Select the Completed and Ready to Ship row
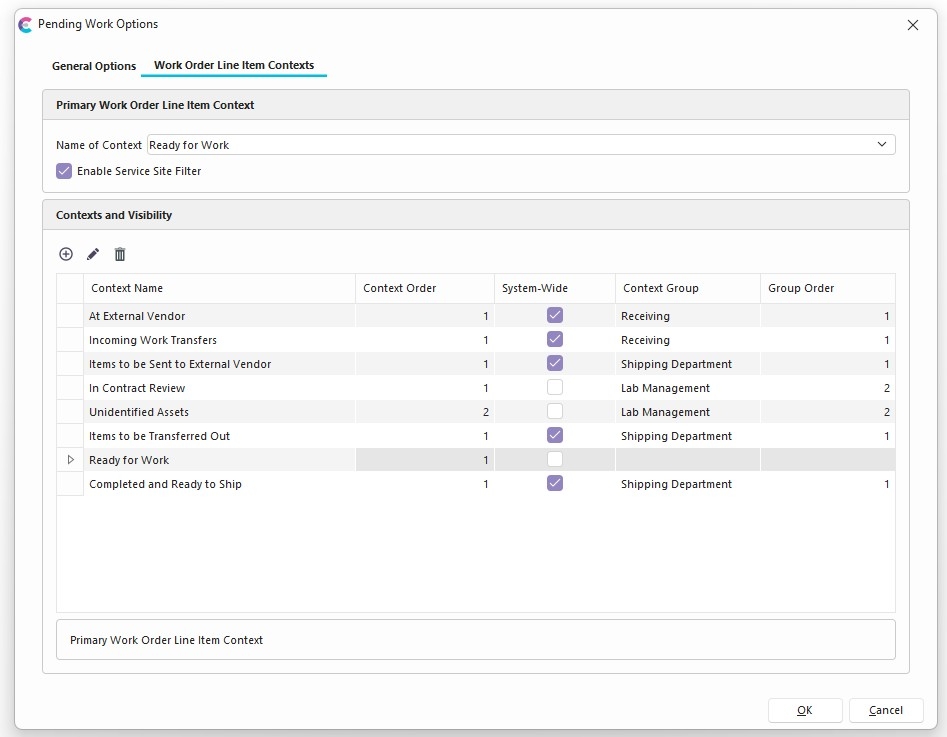Viewport: 947px width, 737px height. pyautogui.click(x=165, y=484)
